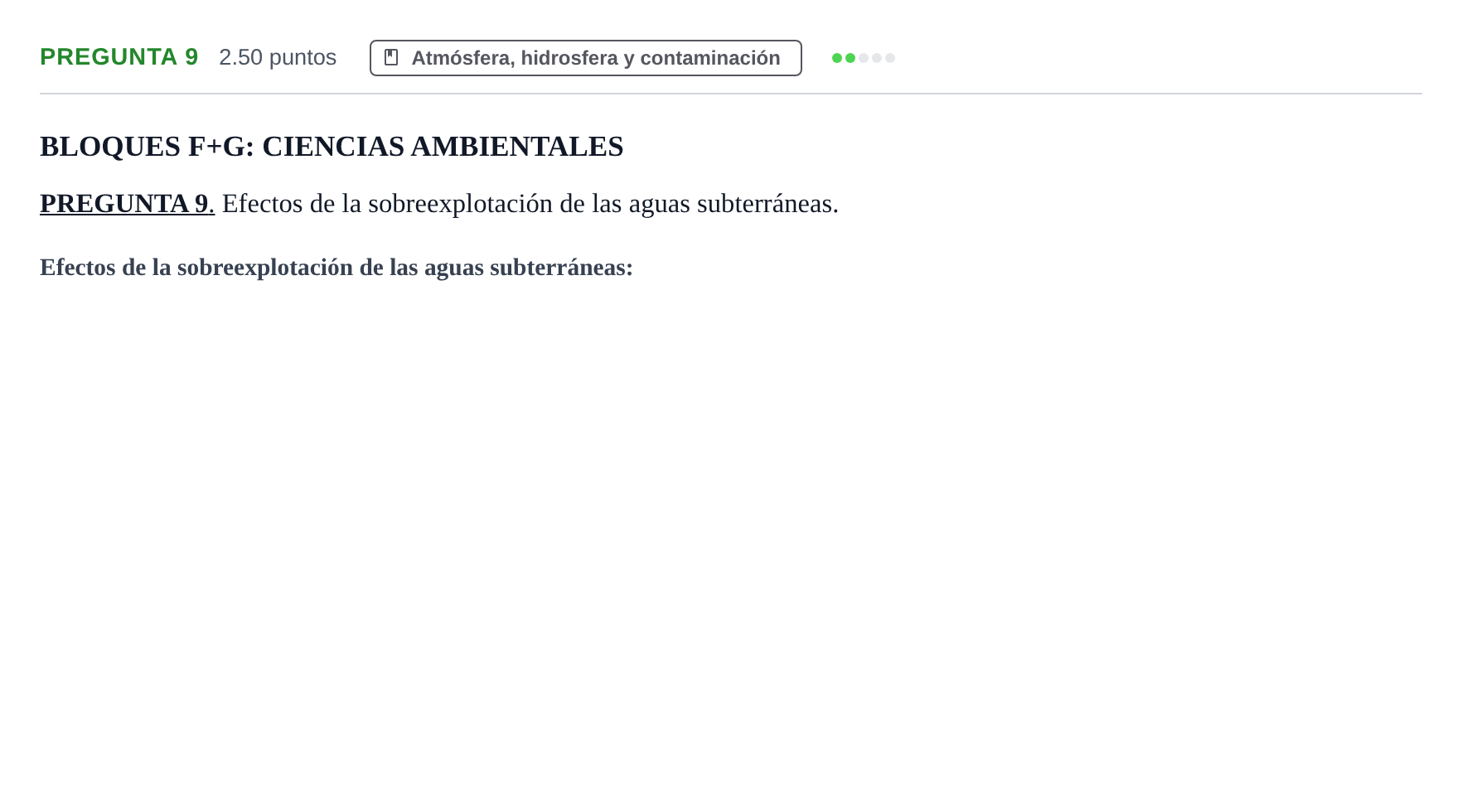Click the bold Efectos de la sobreexplotación answer heading
The height and width of the screenshot is (812, 1462).
(336, 267)
